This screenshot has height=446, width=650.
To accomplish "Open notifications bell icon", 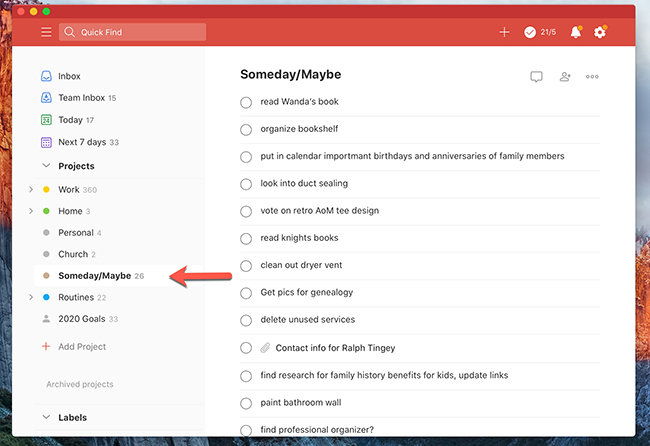I will tap(576, 32).
